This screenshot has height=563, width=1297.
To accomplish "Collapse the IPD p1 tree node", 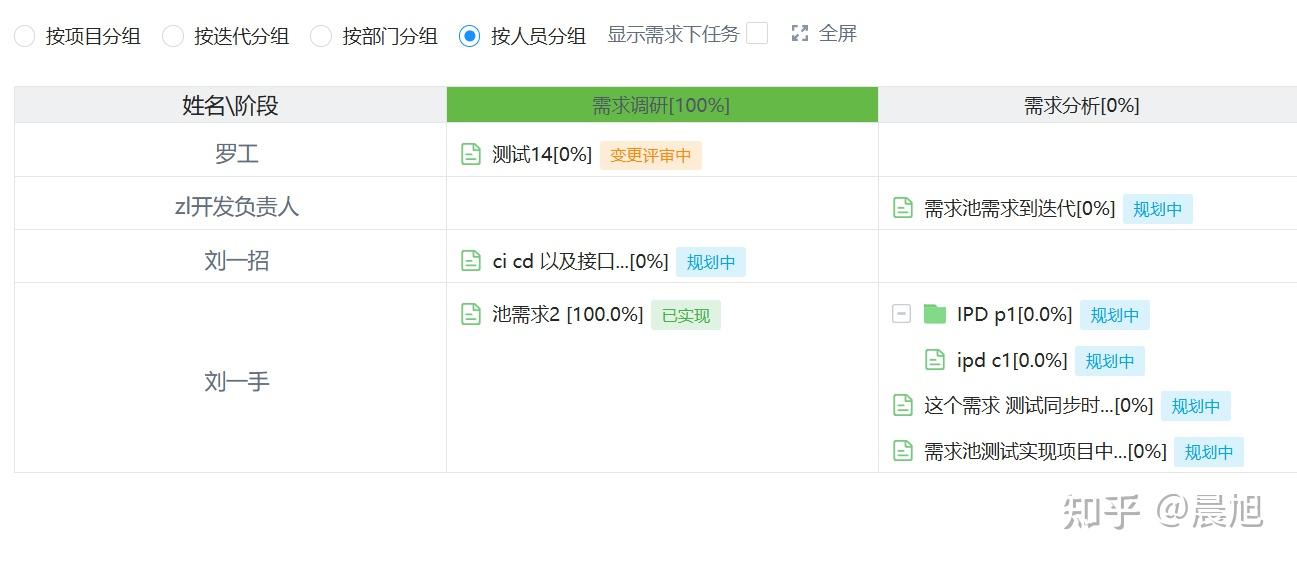I will pyautogui.click(x=901, y=314).
